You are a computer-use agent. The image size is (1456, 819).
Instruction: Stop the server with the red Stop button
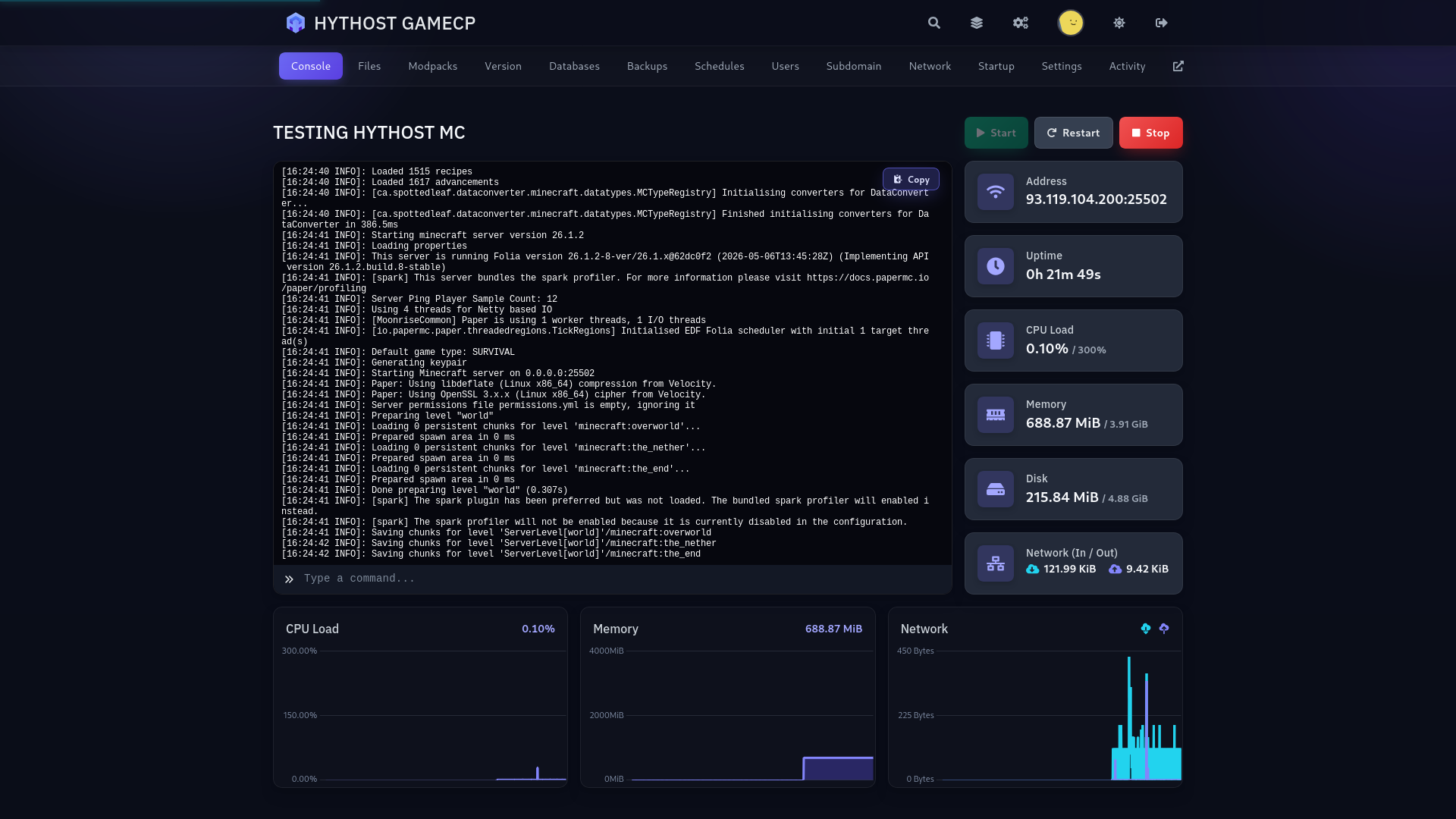pyautogui.click(x=1151, y=133)
